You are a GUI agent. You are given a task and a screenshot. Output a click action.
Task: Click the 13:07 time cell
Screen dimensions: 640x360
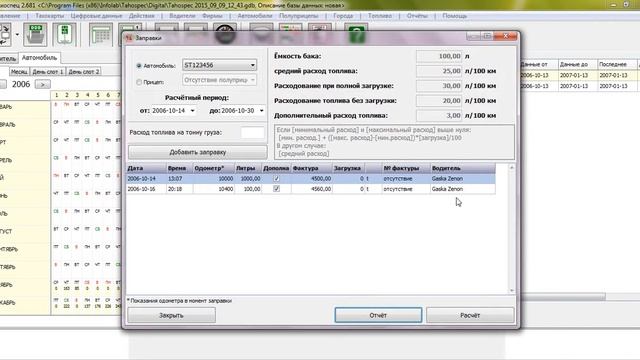[x=179, y=179]
